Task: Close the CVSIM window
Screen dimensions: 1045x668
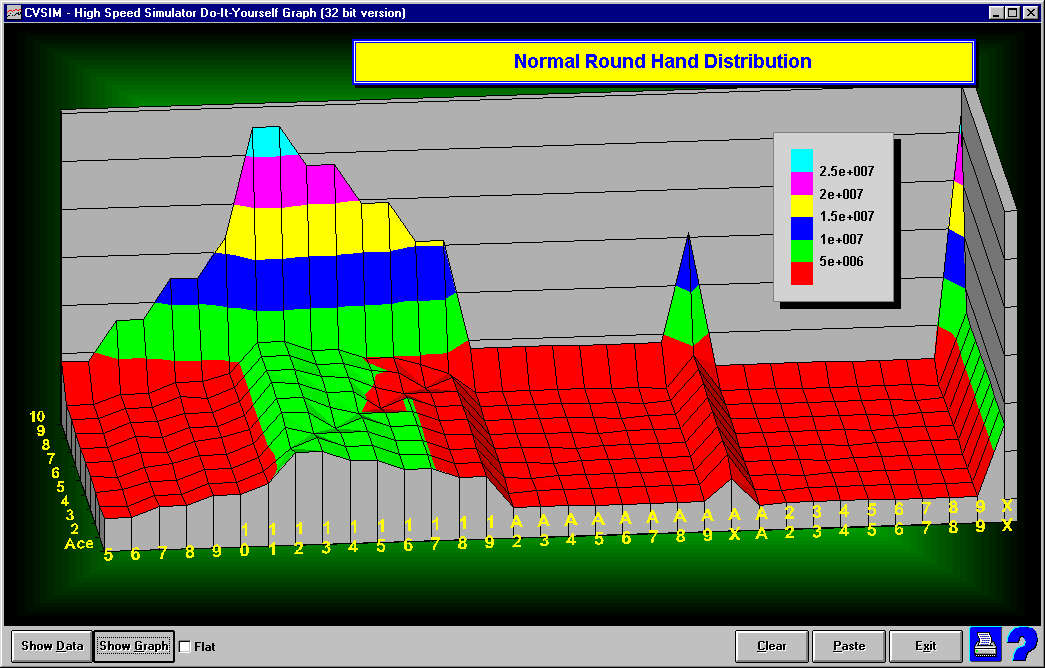Action: point(1030,13)
